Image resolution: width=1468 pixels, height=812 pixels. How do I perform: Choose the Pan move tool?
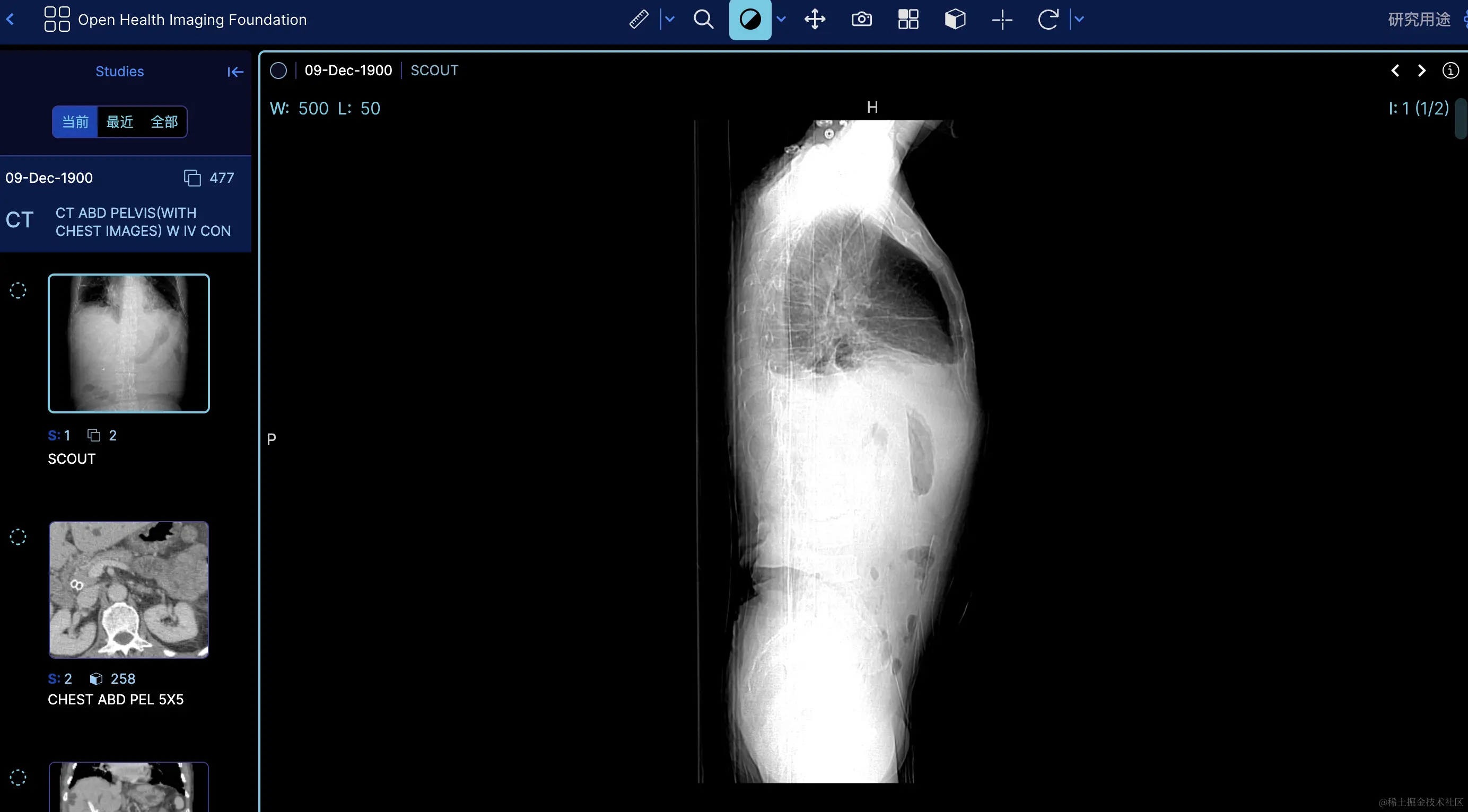click(815, 20)
